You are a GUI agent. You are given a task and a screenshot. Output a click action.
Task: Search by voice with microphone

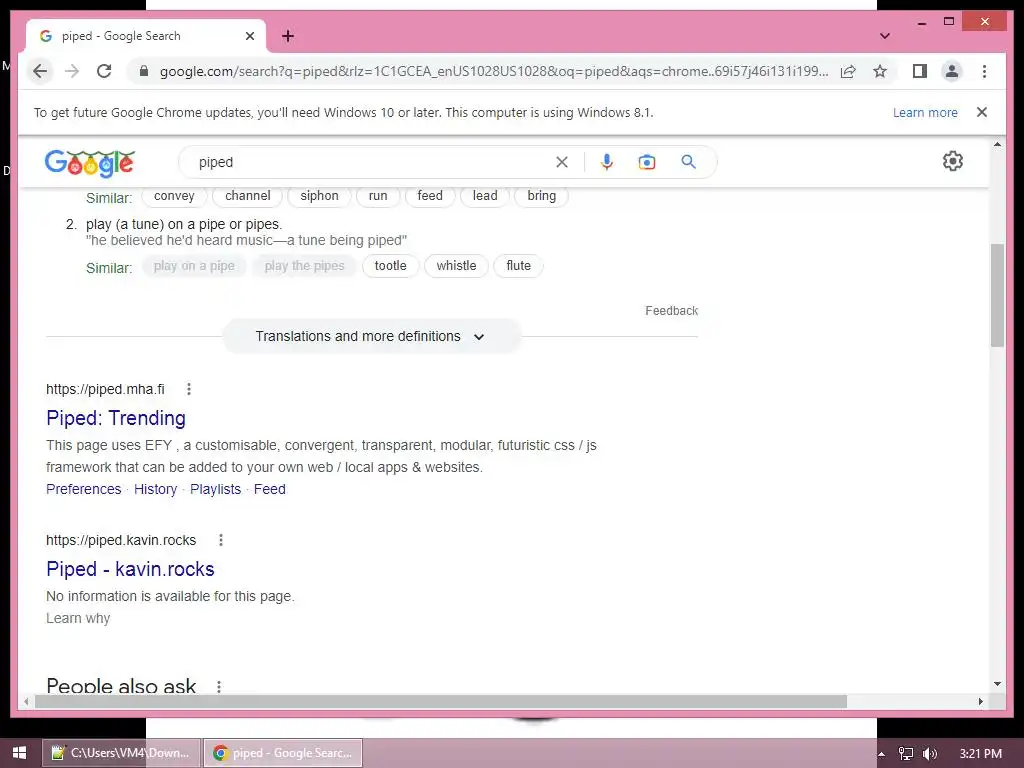(x=607, y=162)
